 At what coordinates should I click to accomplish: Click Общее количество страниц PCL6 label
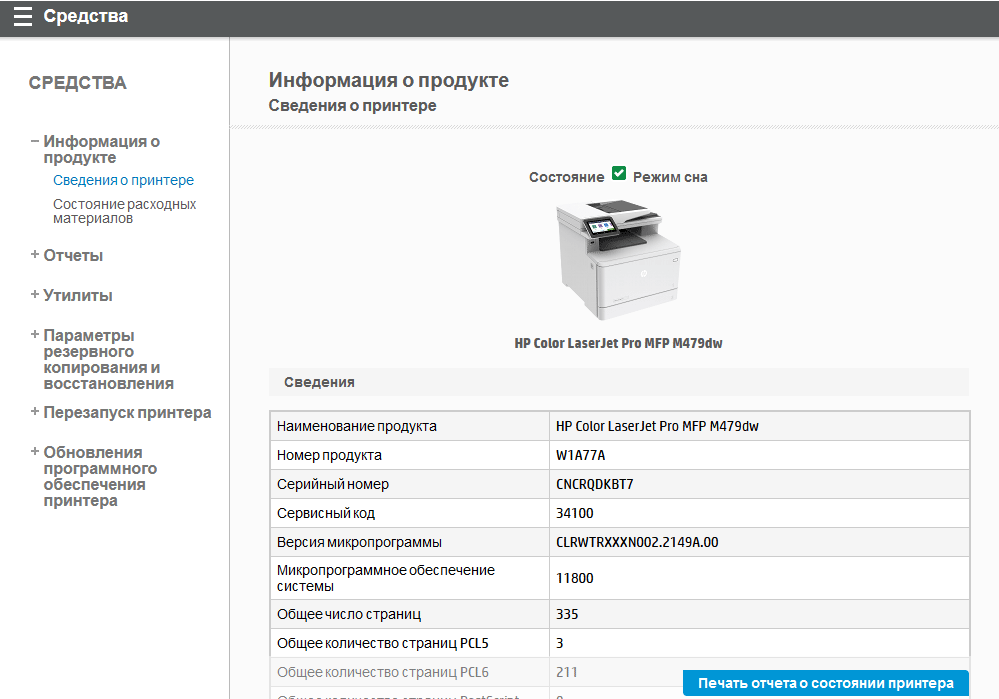pos(382,672)
